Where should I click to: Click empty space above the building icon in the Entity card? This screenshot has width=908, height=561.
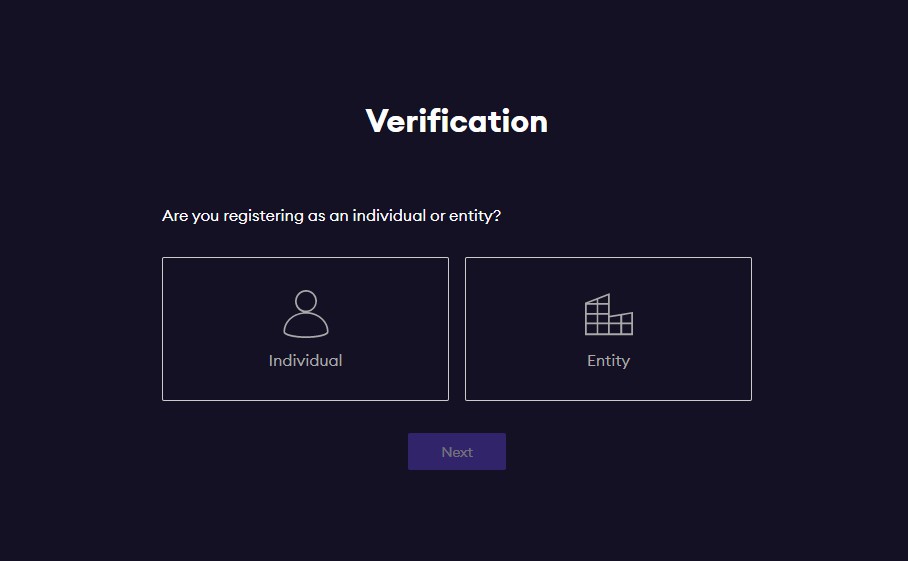tap(608, 275)
